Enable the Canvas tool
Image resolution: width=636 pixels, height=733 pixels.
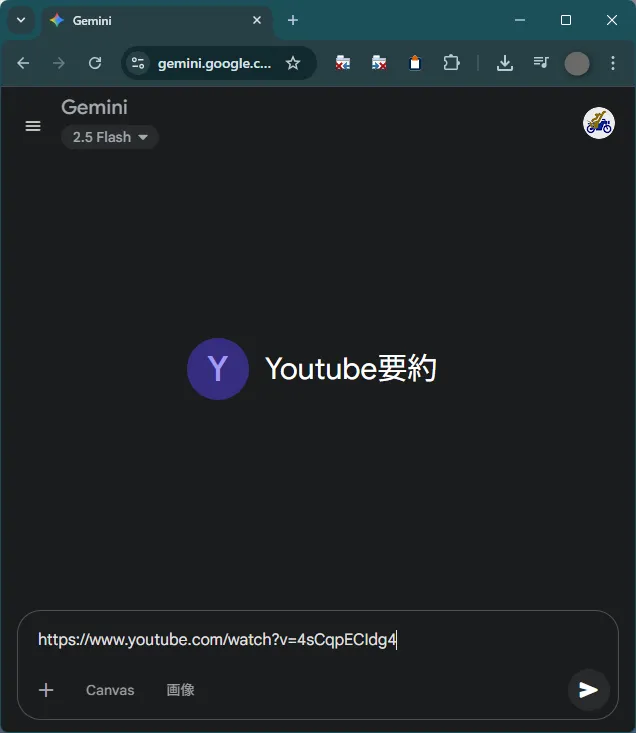[x=110, y=690]
